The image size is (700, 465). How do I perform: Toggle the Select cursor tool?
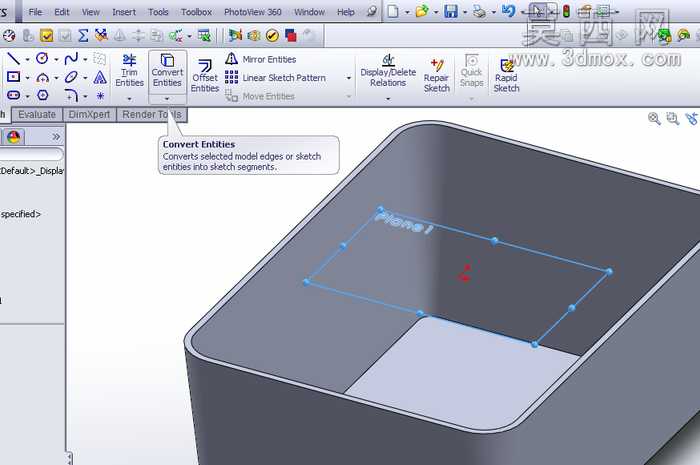(x=537, y=11)
